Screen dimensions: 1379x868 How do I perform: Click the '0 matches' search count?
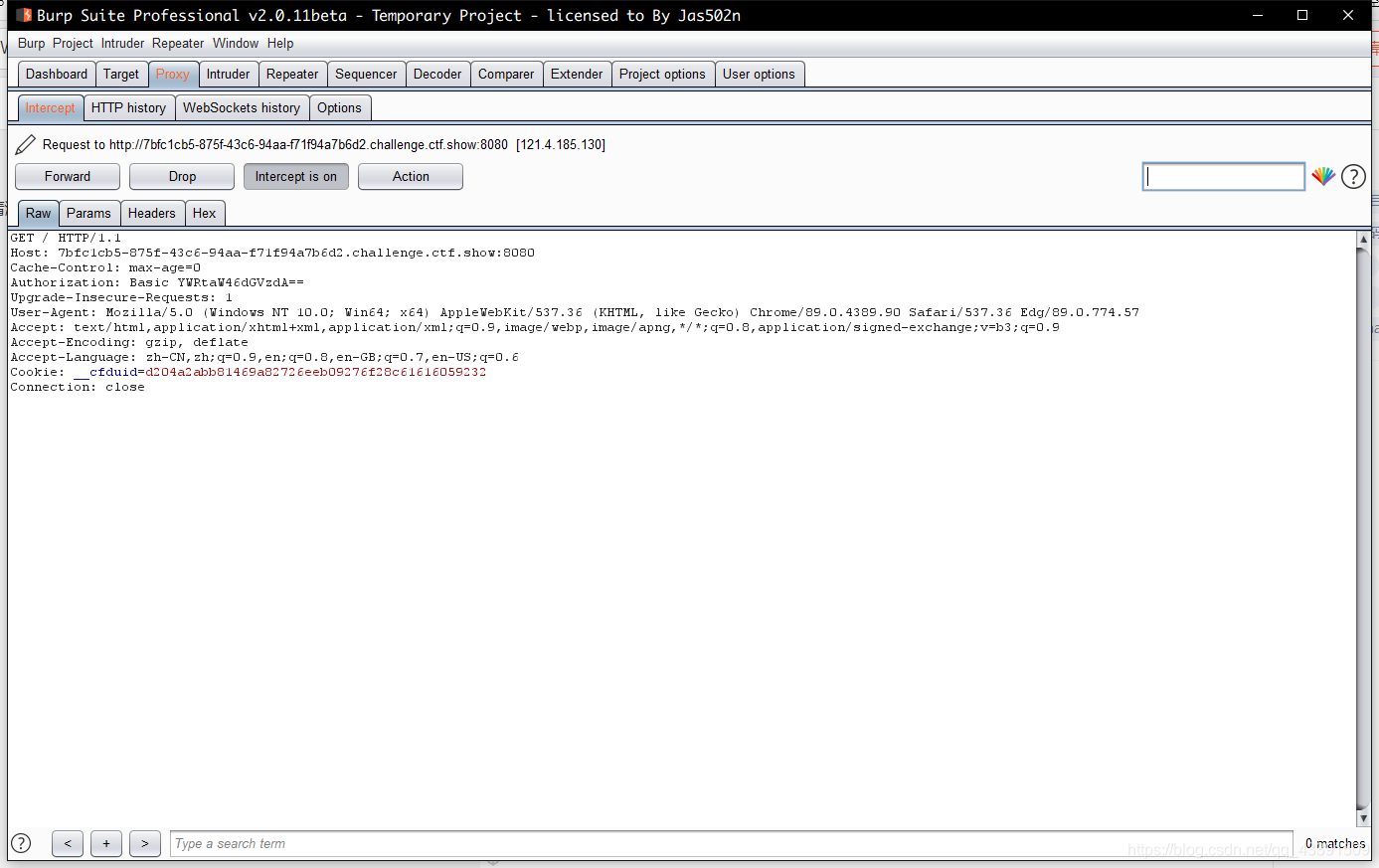1335,843
